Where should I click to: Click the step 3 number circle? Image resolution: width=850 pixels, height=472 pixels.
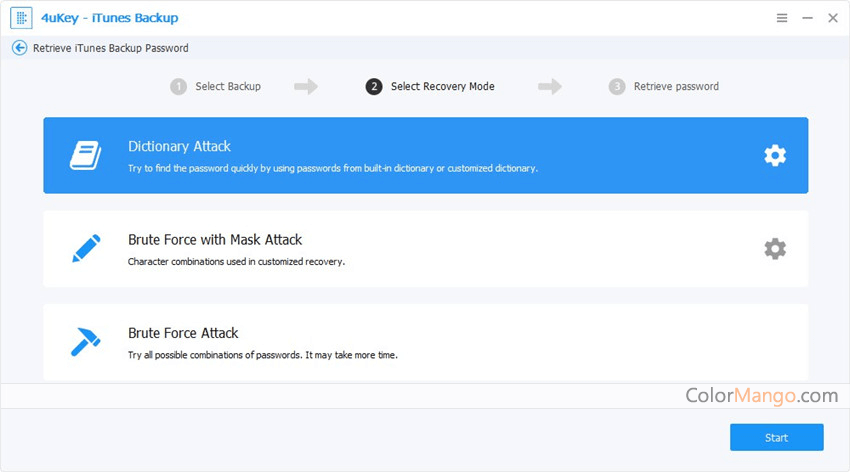pyautogui.click(x=617, y=87)
